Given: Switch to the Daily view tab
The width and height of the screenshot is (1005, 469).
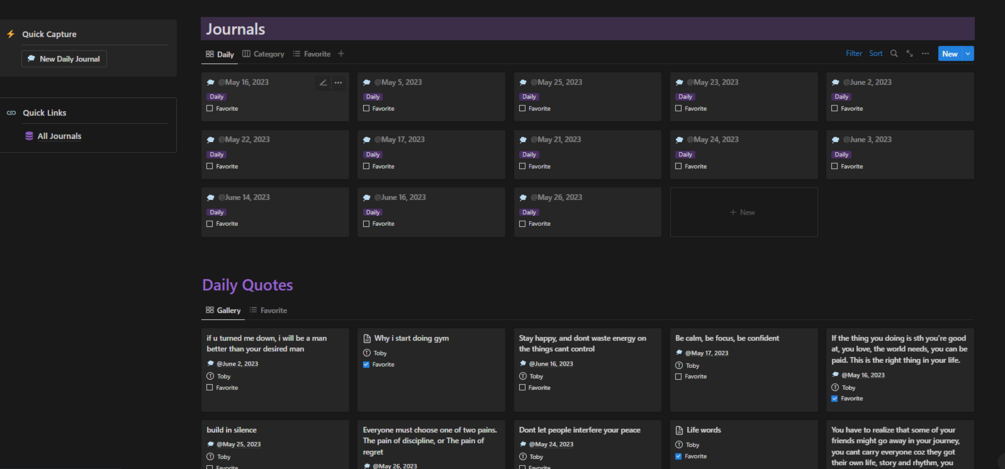Looking at the screenshot, I should (x=219, y=54).
